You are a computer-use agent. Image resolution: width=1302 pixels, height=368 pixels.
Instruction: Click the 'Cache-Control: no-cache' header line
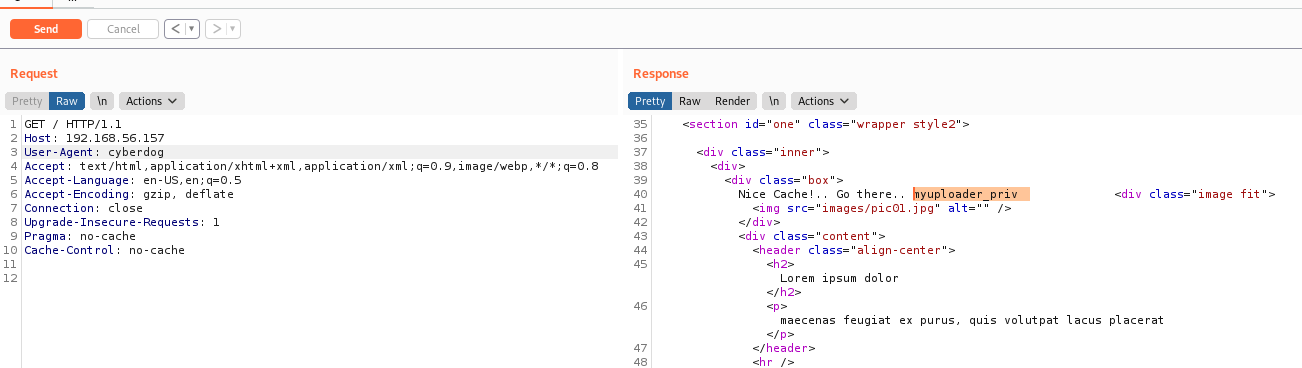(x=104, y=250)
